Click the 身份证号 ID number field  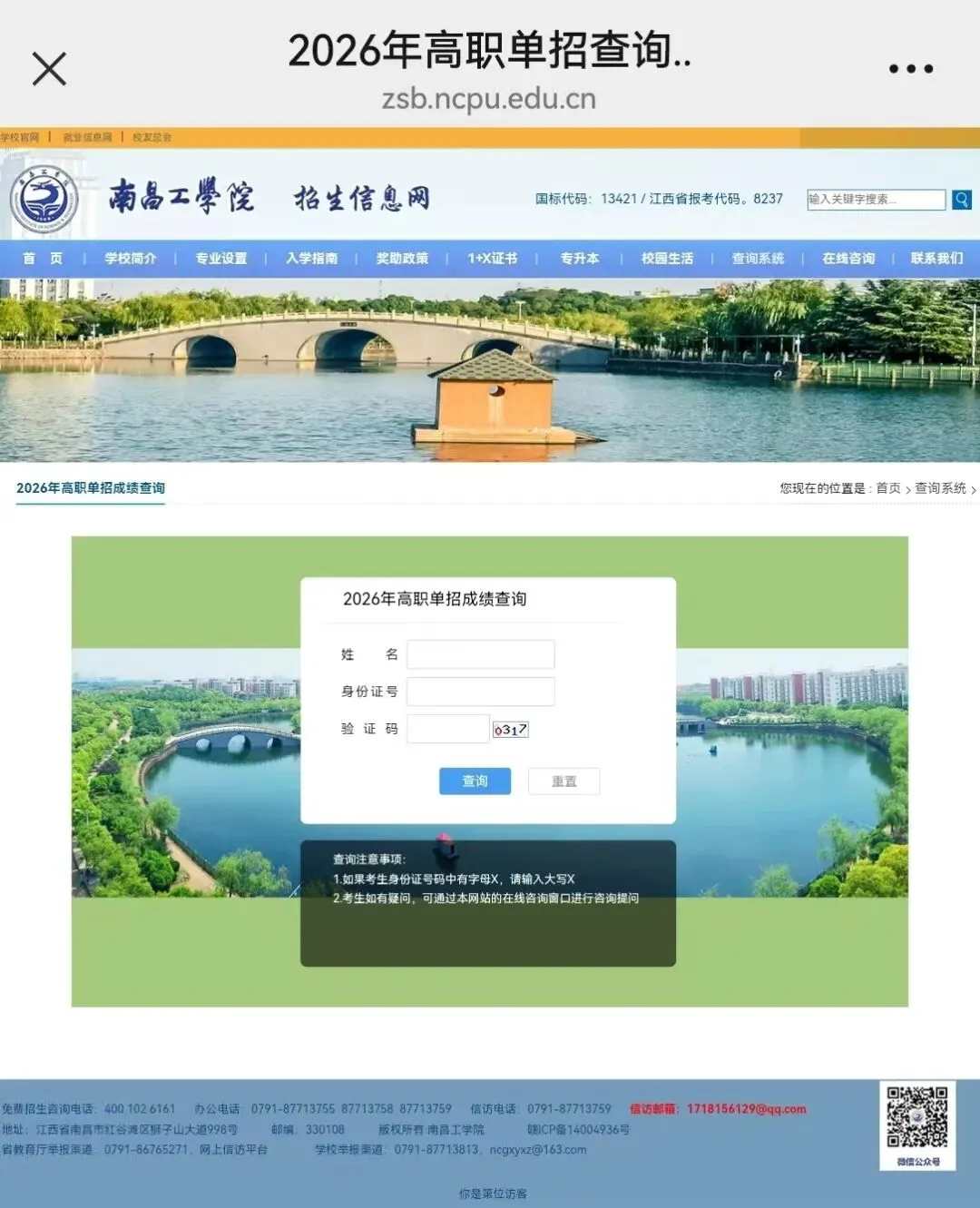[481, 692]
